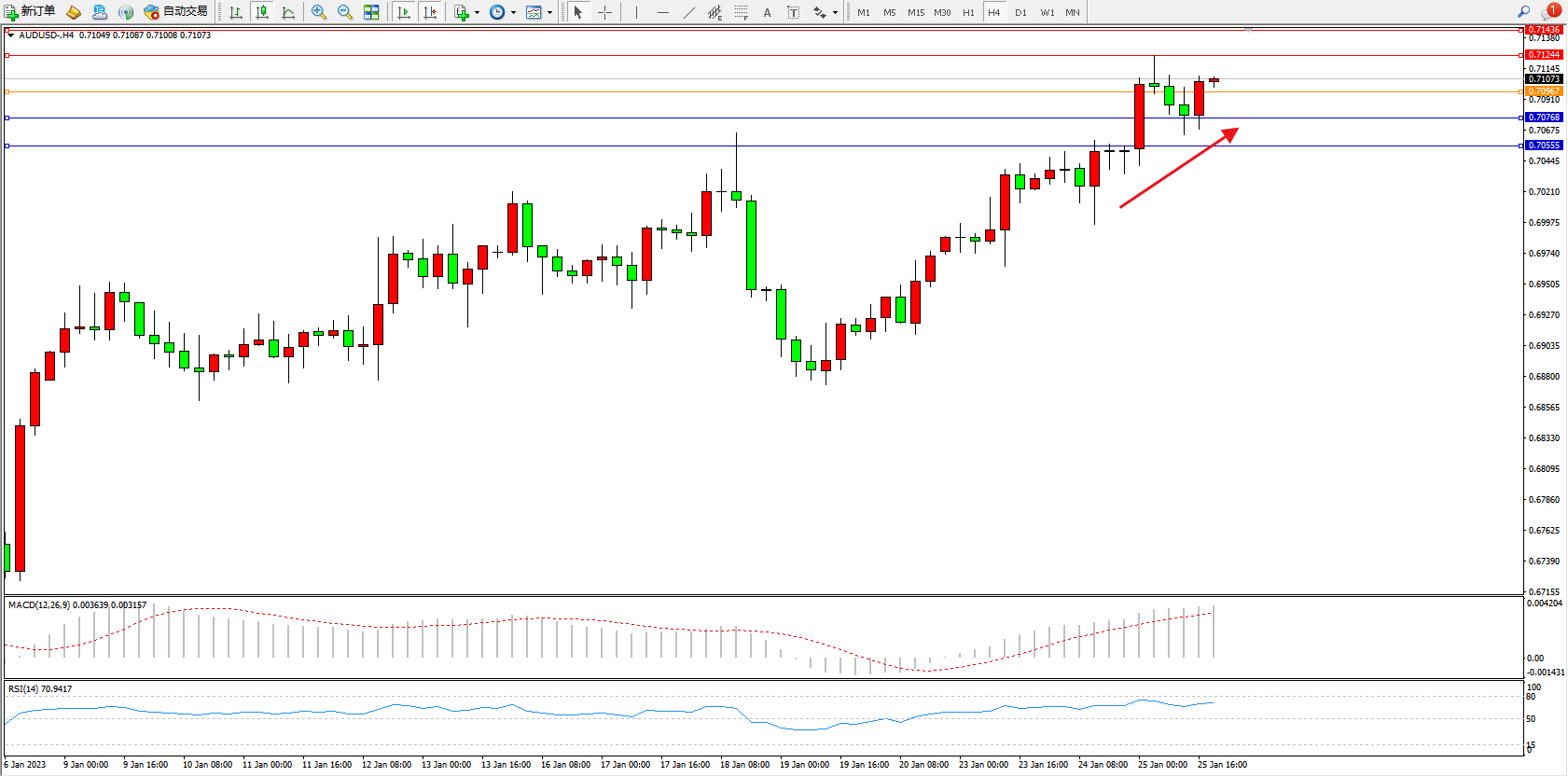1568x777 pixels.
Task: Zoom out of the chart
Action: (x=345, y=12)
